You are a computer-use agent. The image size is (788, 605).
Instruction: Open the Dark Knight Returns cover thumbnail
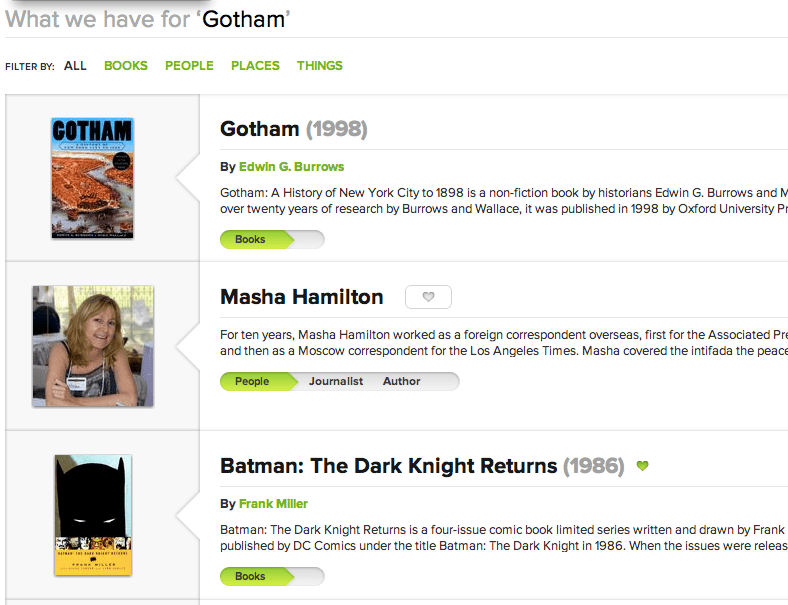point(93,515)
